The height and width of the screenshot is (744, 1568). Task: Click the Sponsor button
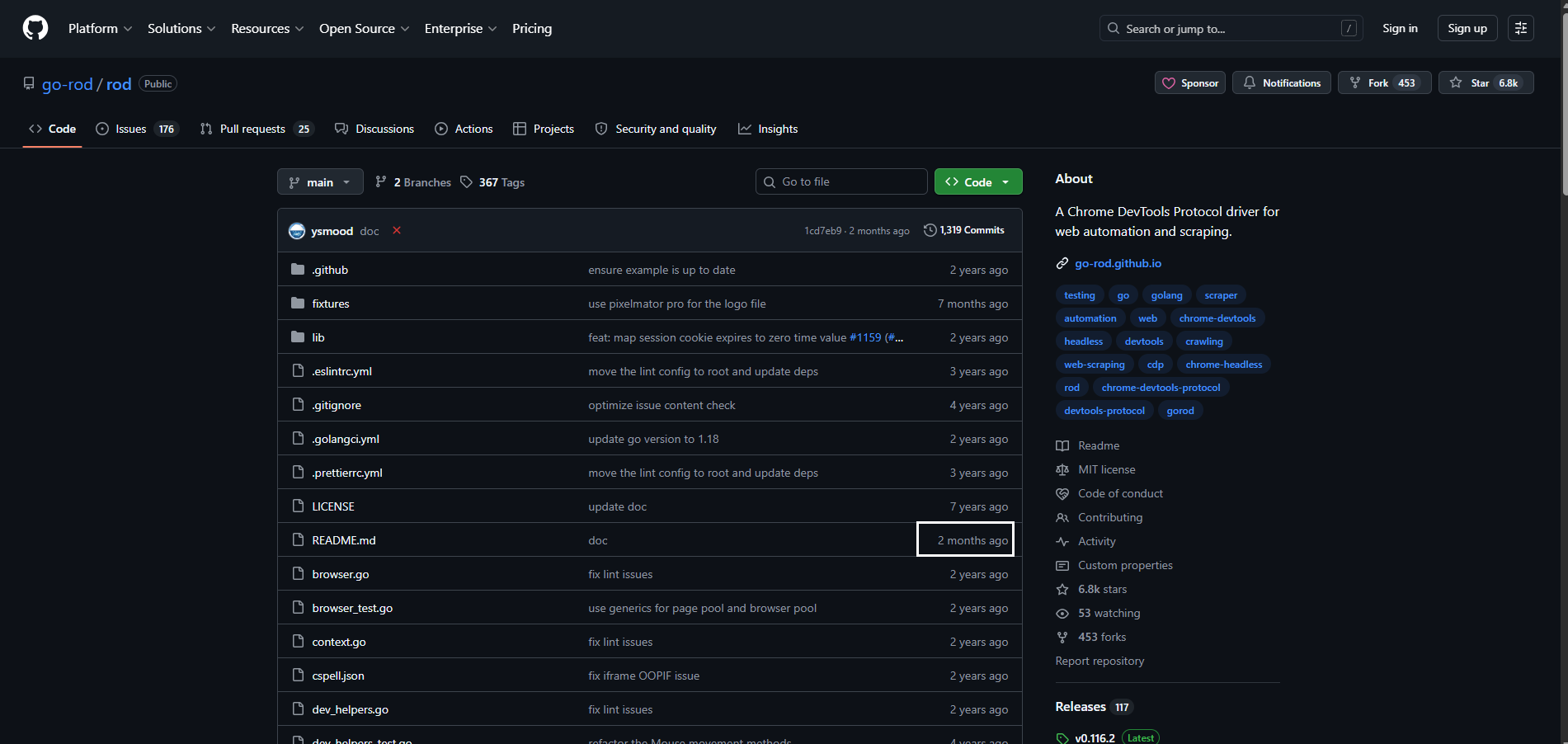pyautogui.click(x=1190, y=82)
